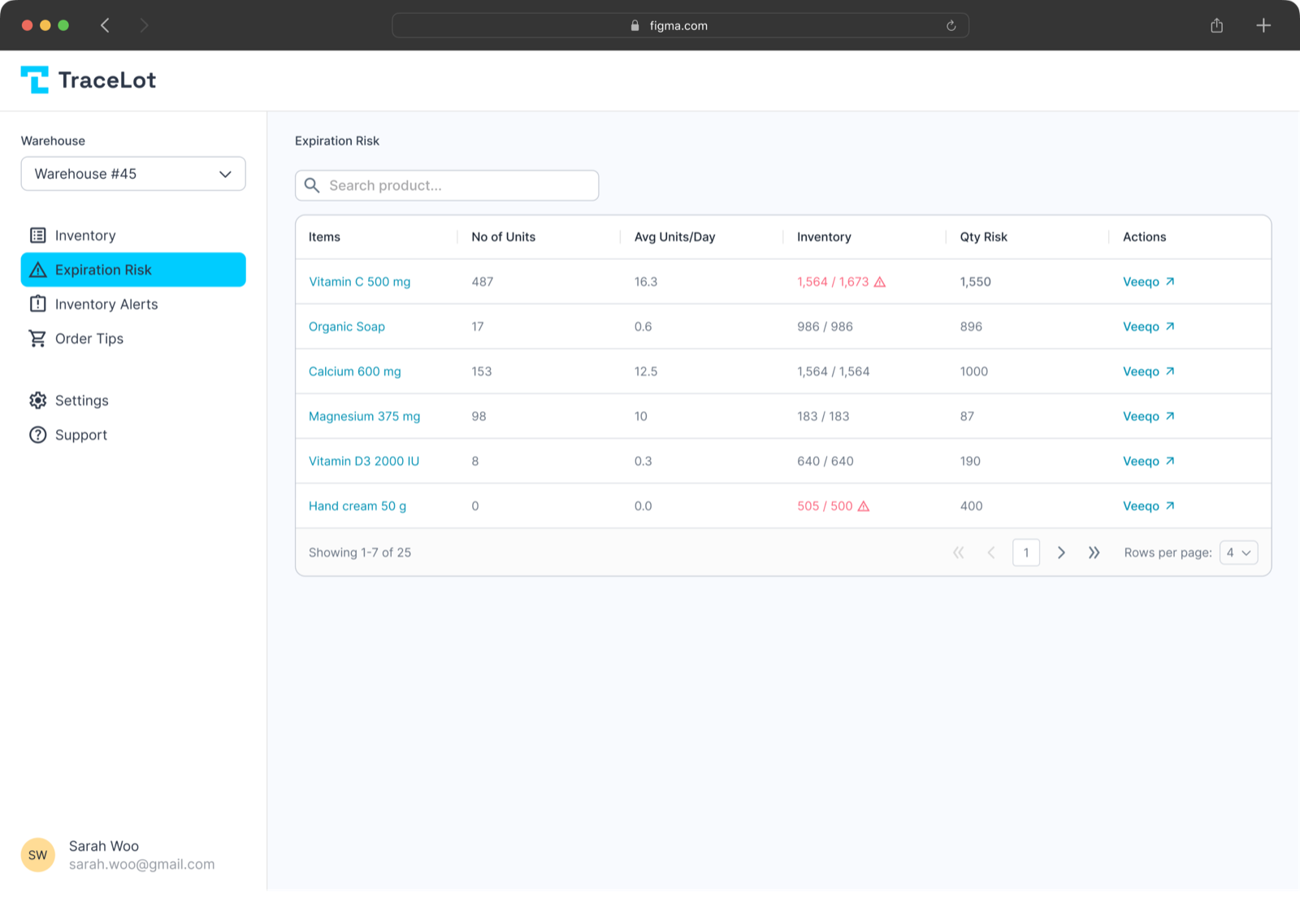
Task: Go to the next table page
Action: pos(1061,552)
